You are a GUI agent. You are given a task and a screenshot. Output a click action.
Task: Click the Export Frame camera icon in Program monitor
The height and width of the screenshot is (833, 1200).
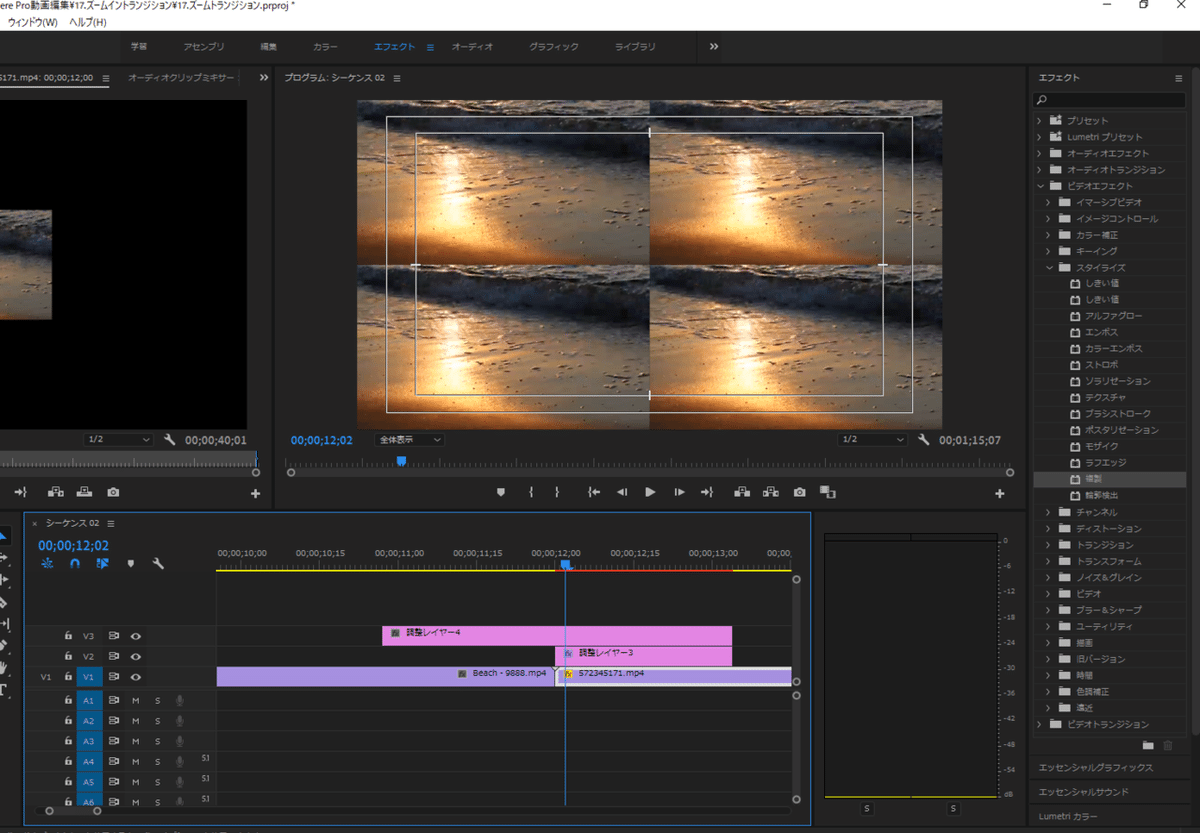point(799,492)
